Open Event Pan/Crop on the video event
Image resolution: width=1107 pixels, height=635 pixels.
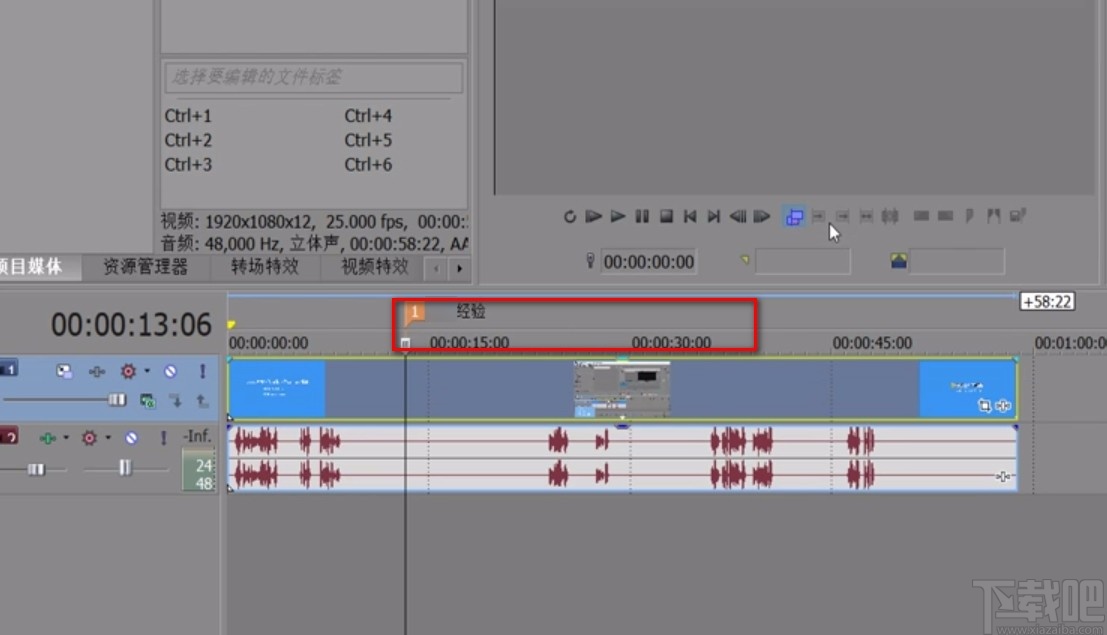click(x=984, y=405)
